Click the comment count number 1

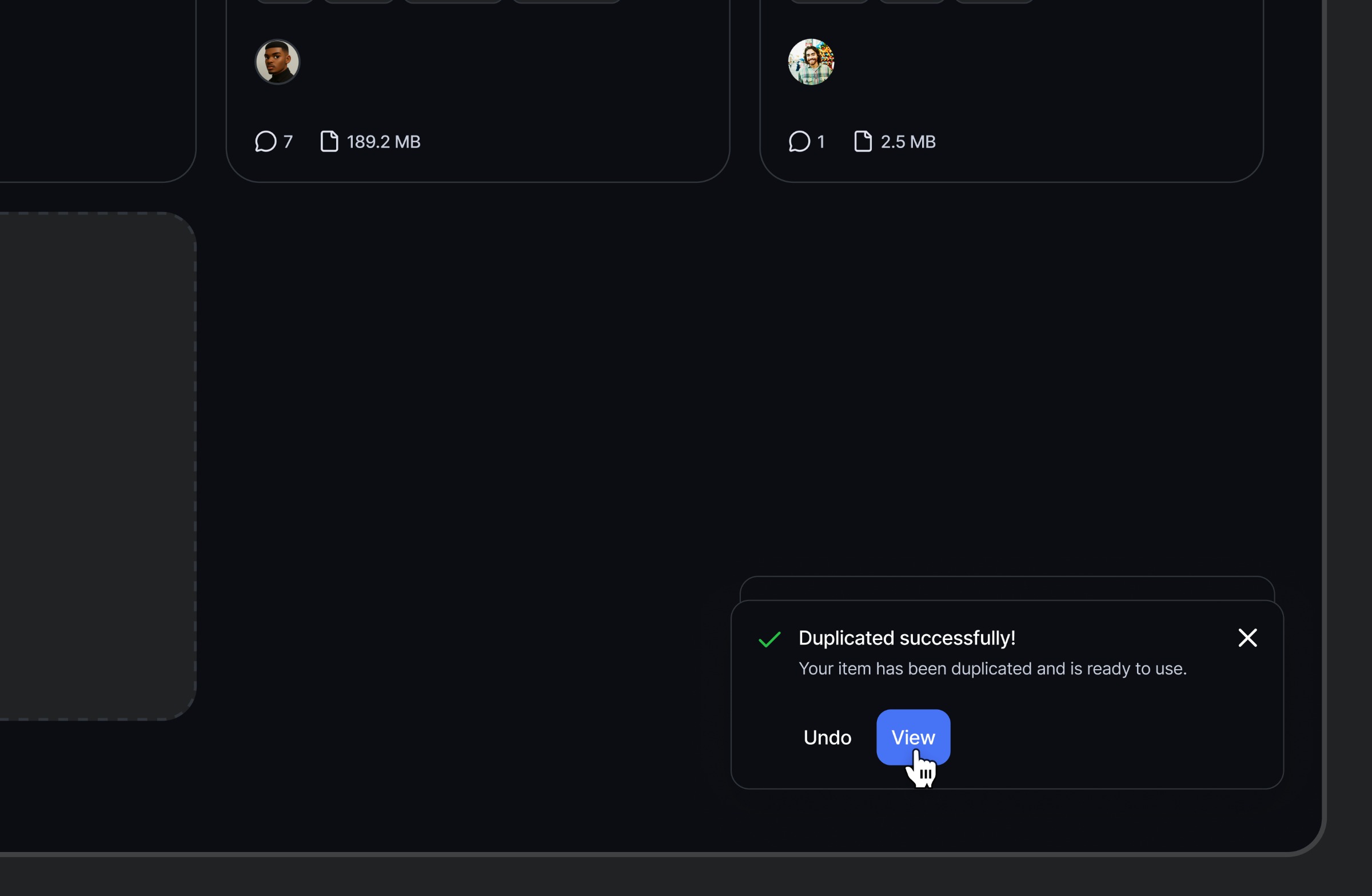click(821, 142)
